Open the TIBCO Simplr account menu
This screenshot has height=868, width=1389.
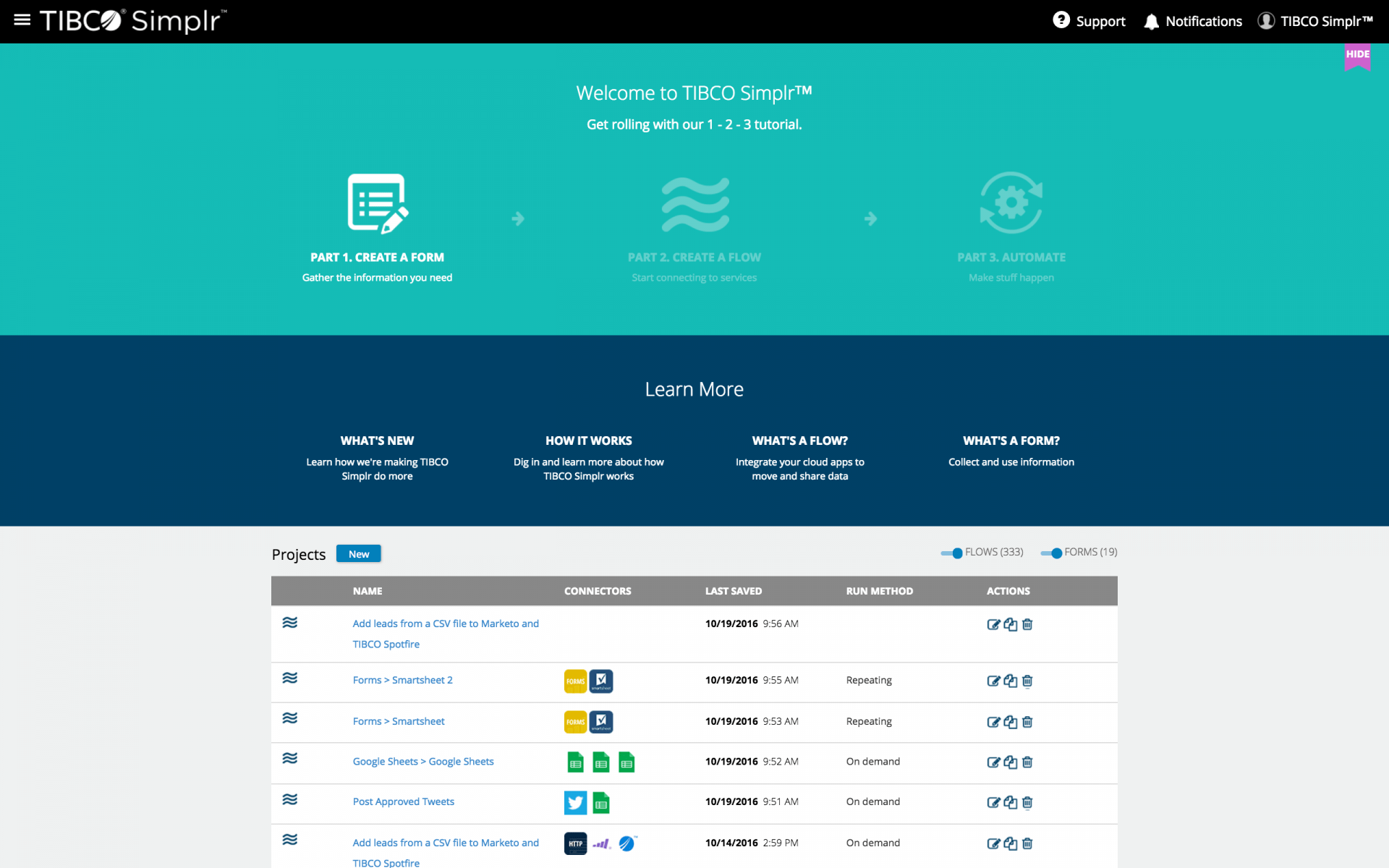pyautogui.click(x=1314, y=21)
